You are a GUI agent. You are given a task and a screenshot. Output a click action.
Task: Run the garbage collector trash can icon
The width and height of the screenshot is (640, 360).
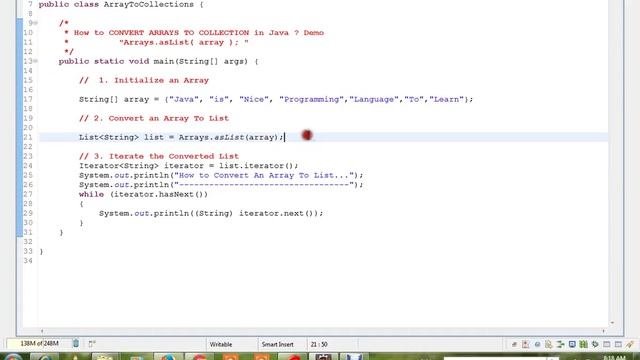[76, 343]
